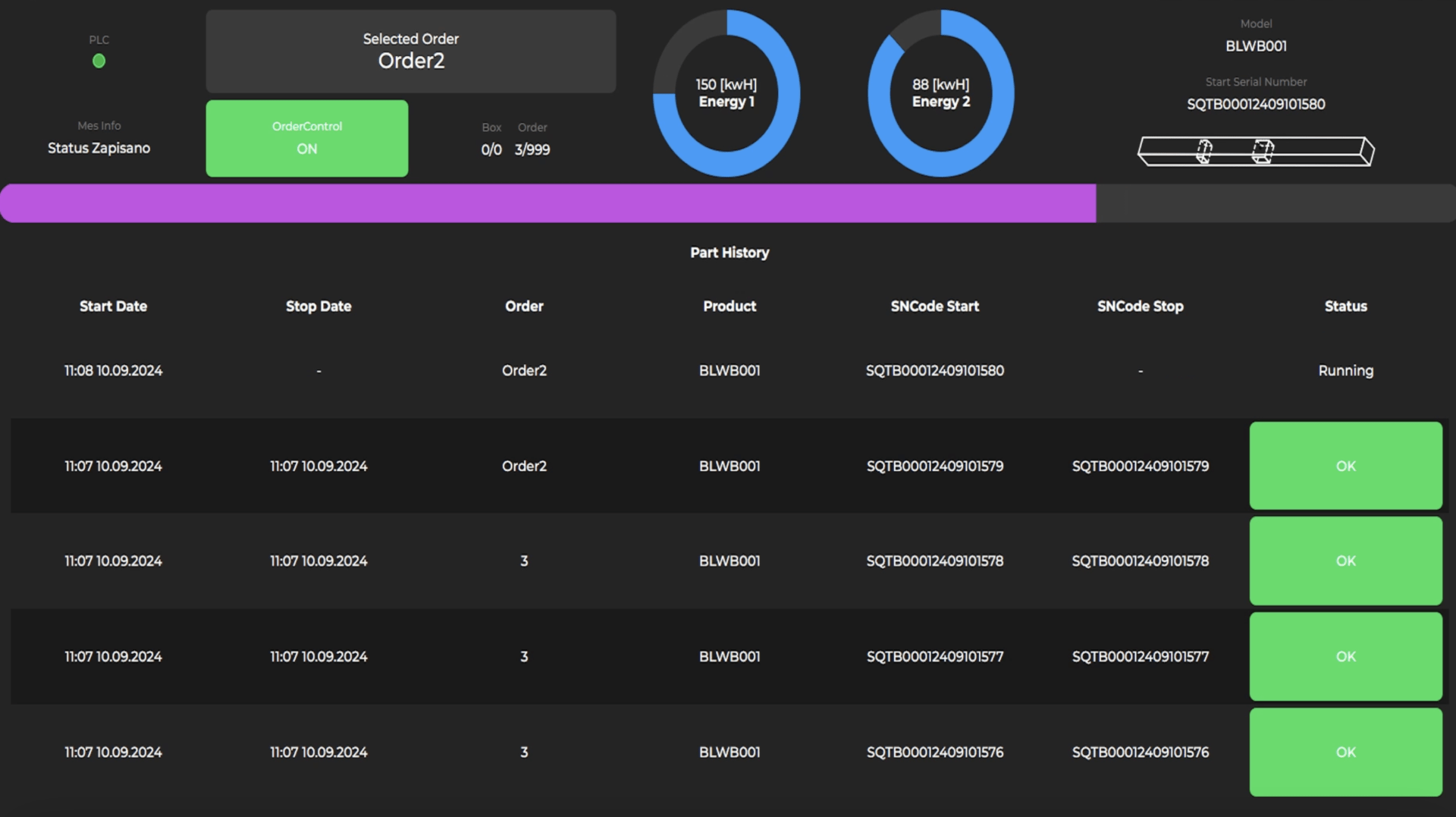Viewport: 1456px width, 817px height.
Task: Click the Status column header
Action: click(1346, 306)
